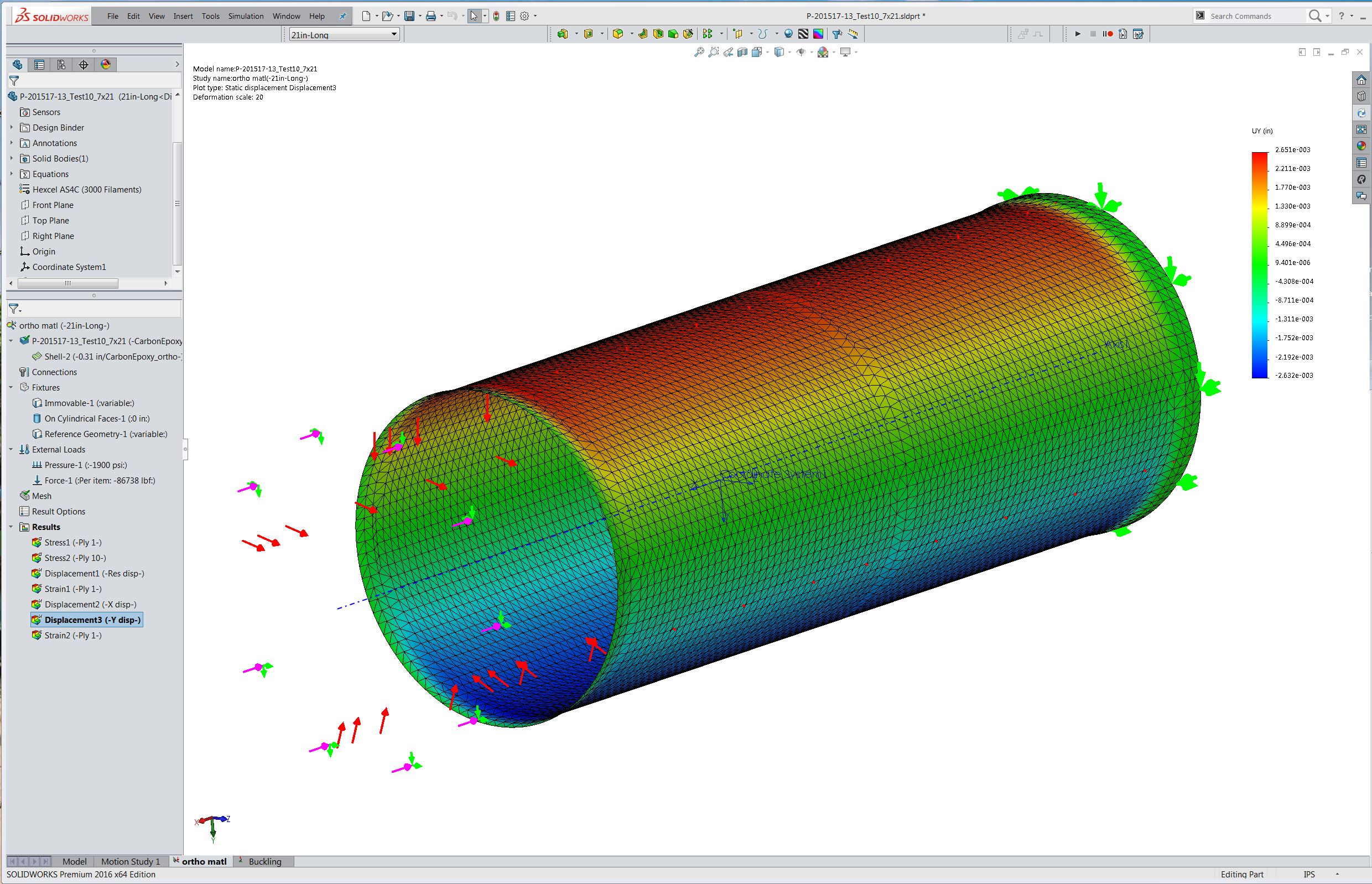The image size is (1372, 884).
Task: Click the Save icon
Action: click(x=409, y=16)
